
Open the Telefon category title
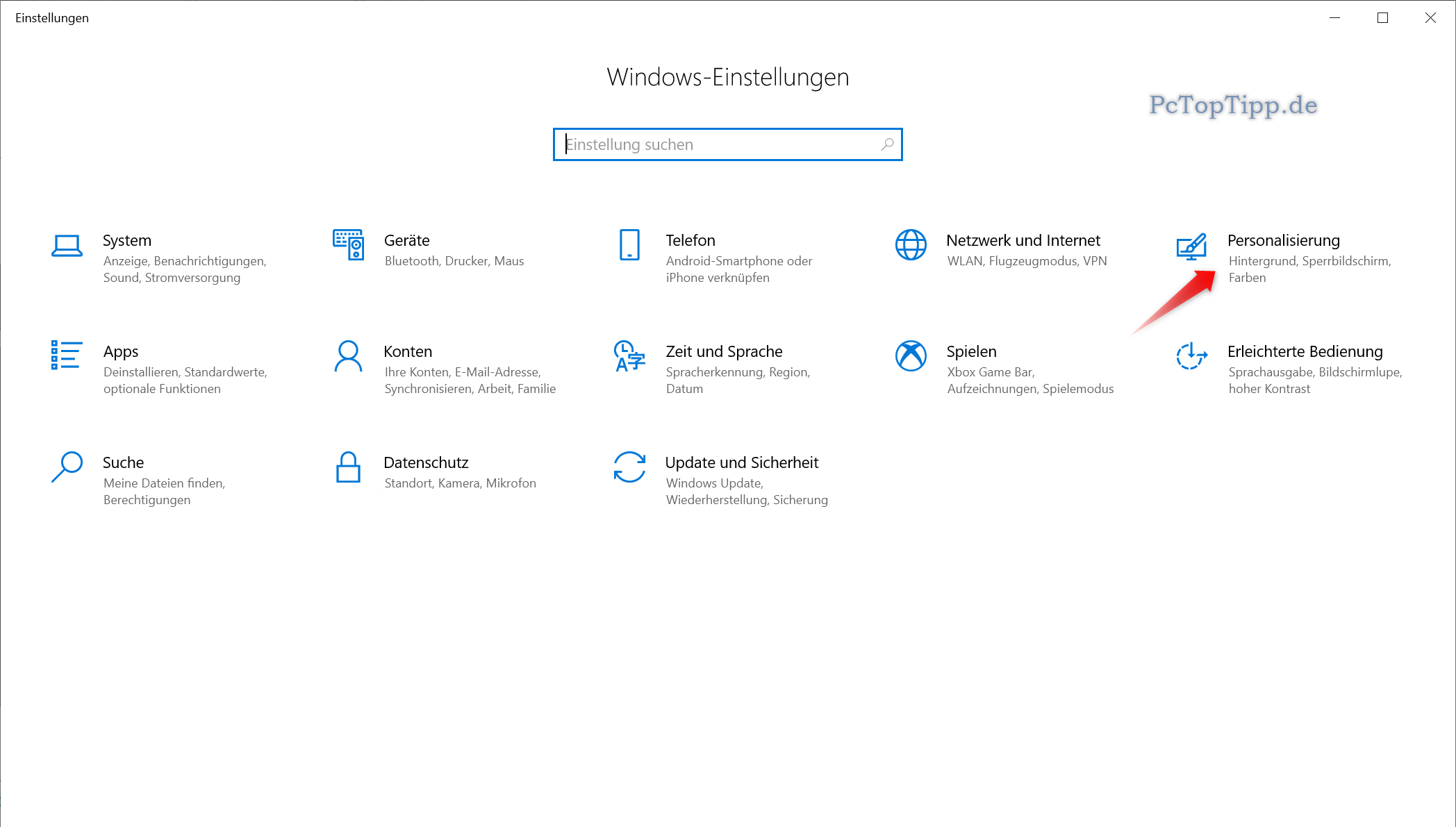(x=690, y=240)
